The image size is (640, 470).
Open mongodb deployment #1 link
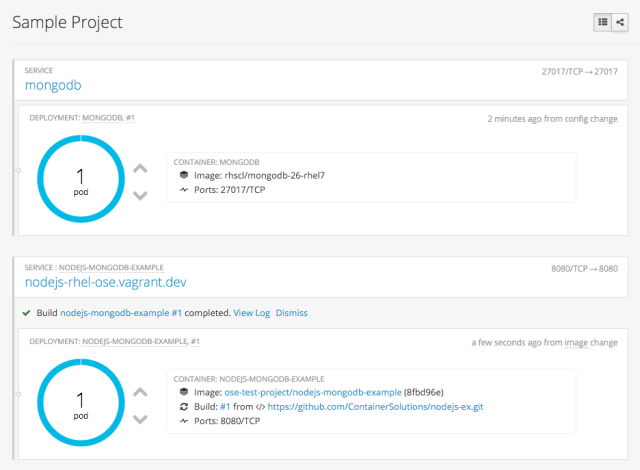point(130,118)
